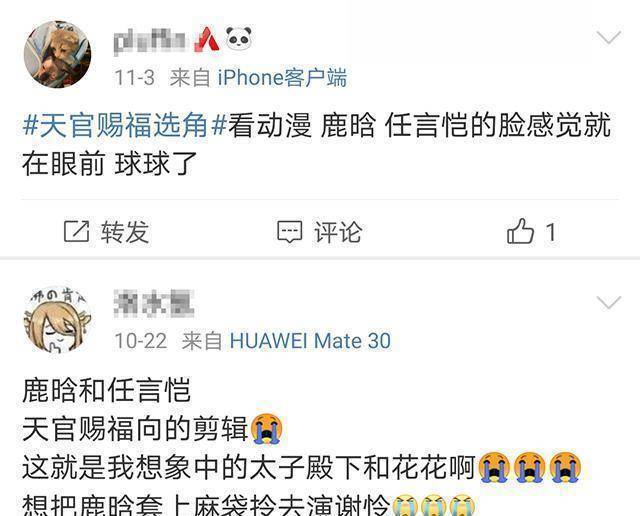Tap the comment bubble icon
The image size is (640, 516).
[290, 232]
